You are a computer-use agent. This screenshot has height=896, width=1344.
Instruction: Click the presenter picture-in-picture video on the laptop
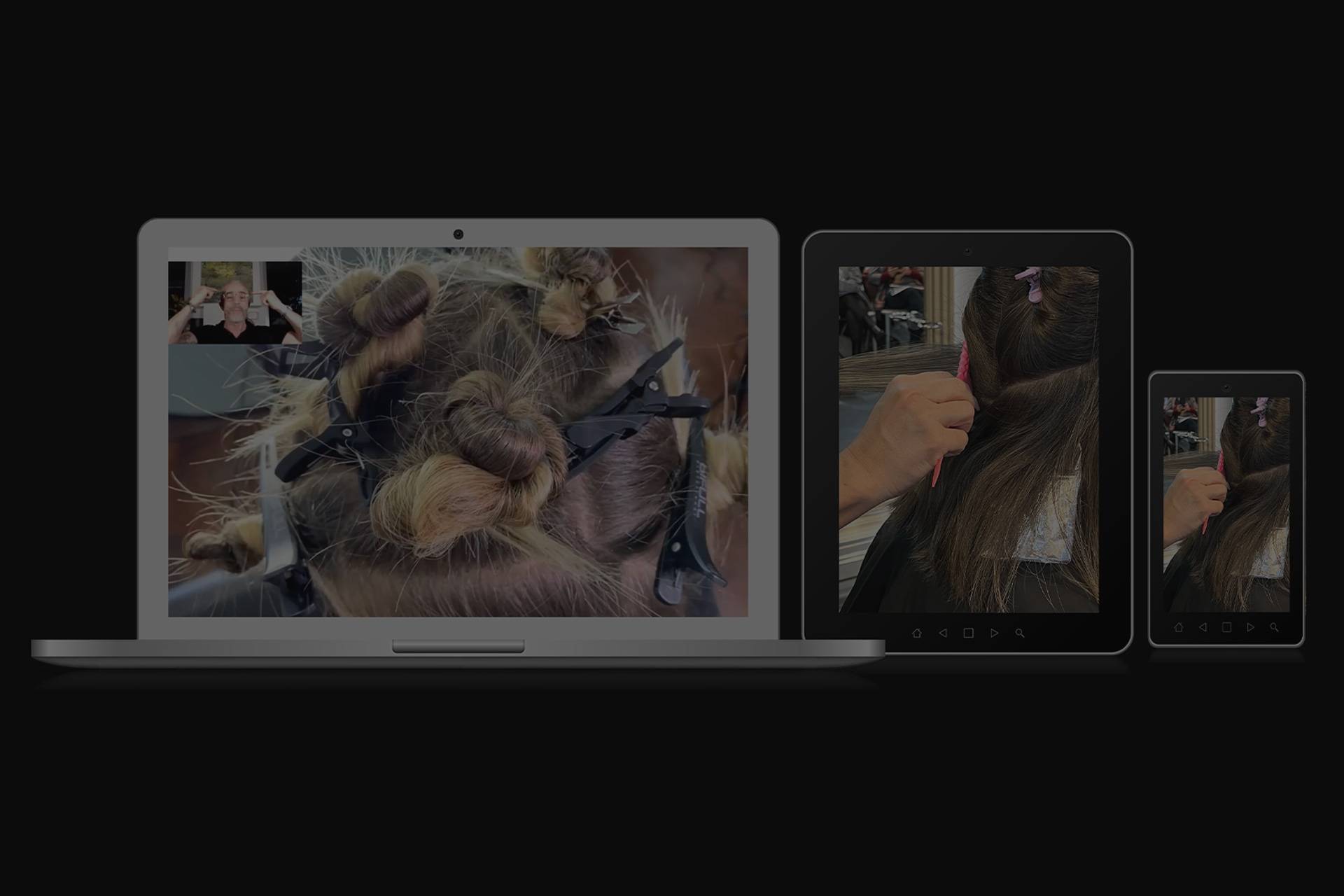(234, 302)
